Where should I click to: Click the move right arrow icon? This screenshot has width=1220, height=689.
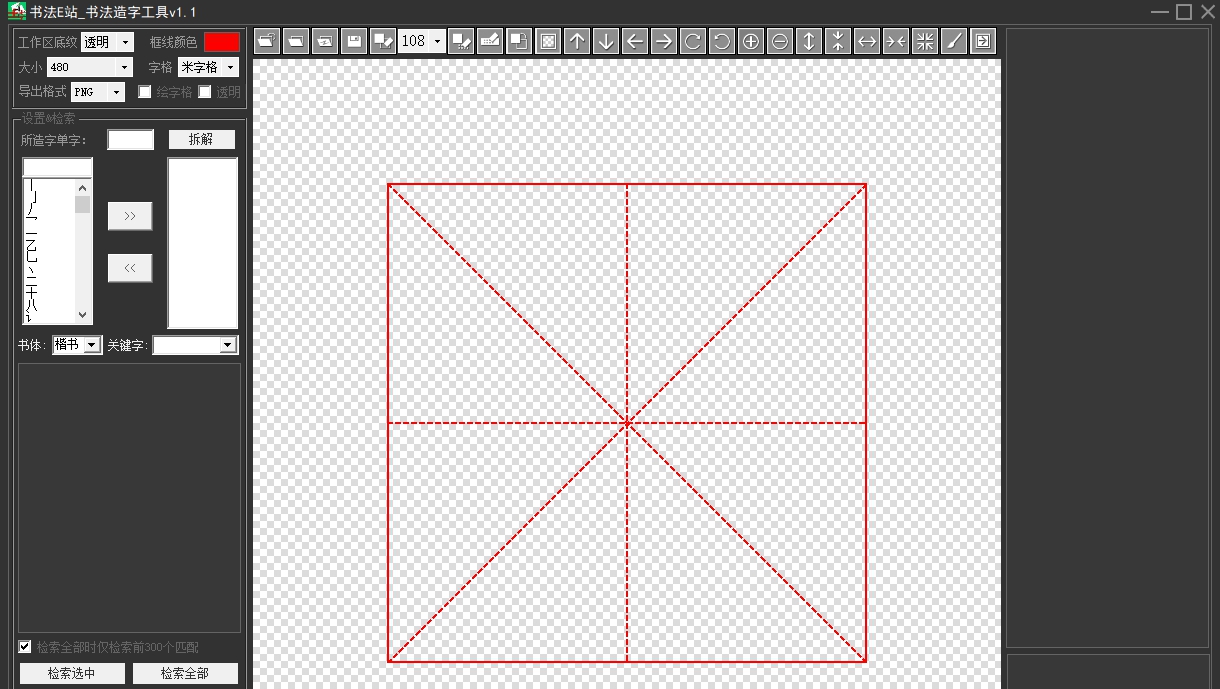pyautogui.click(x=664, y=41)
